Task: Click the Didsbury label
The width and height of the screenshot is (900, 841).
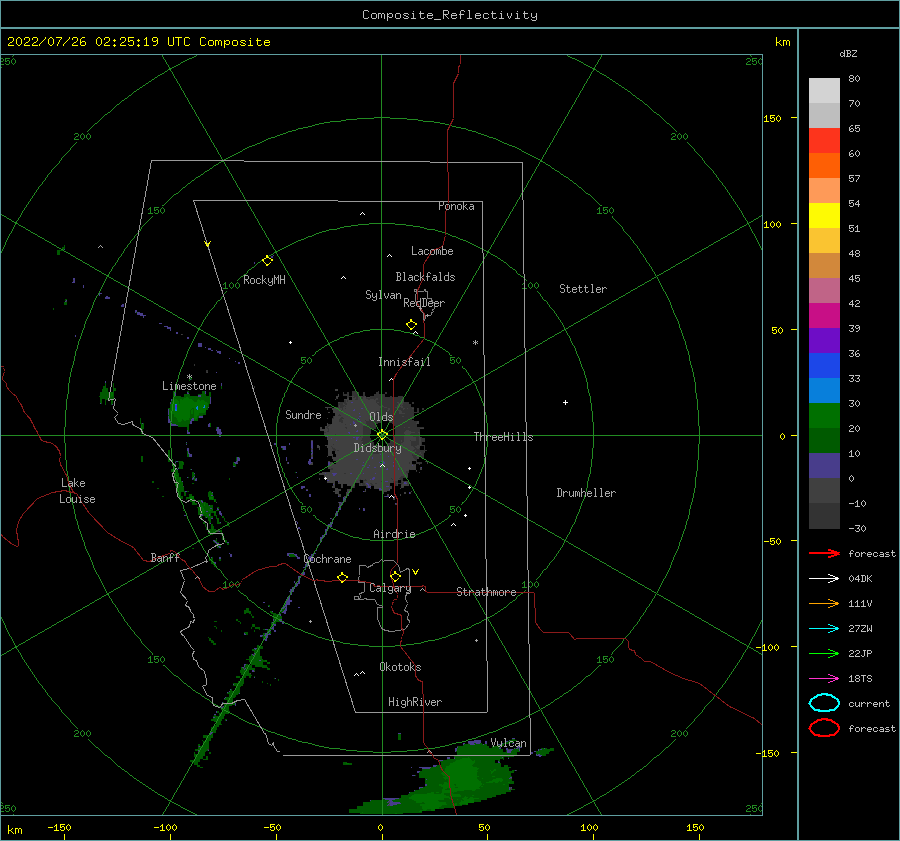Action: pyautogui.click(x=377, y=448)
